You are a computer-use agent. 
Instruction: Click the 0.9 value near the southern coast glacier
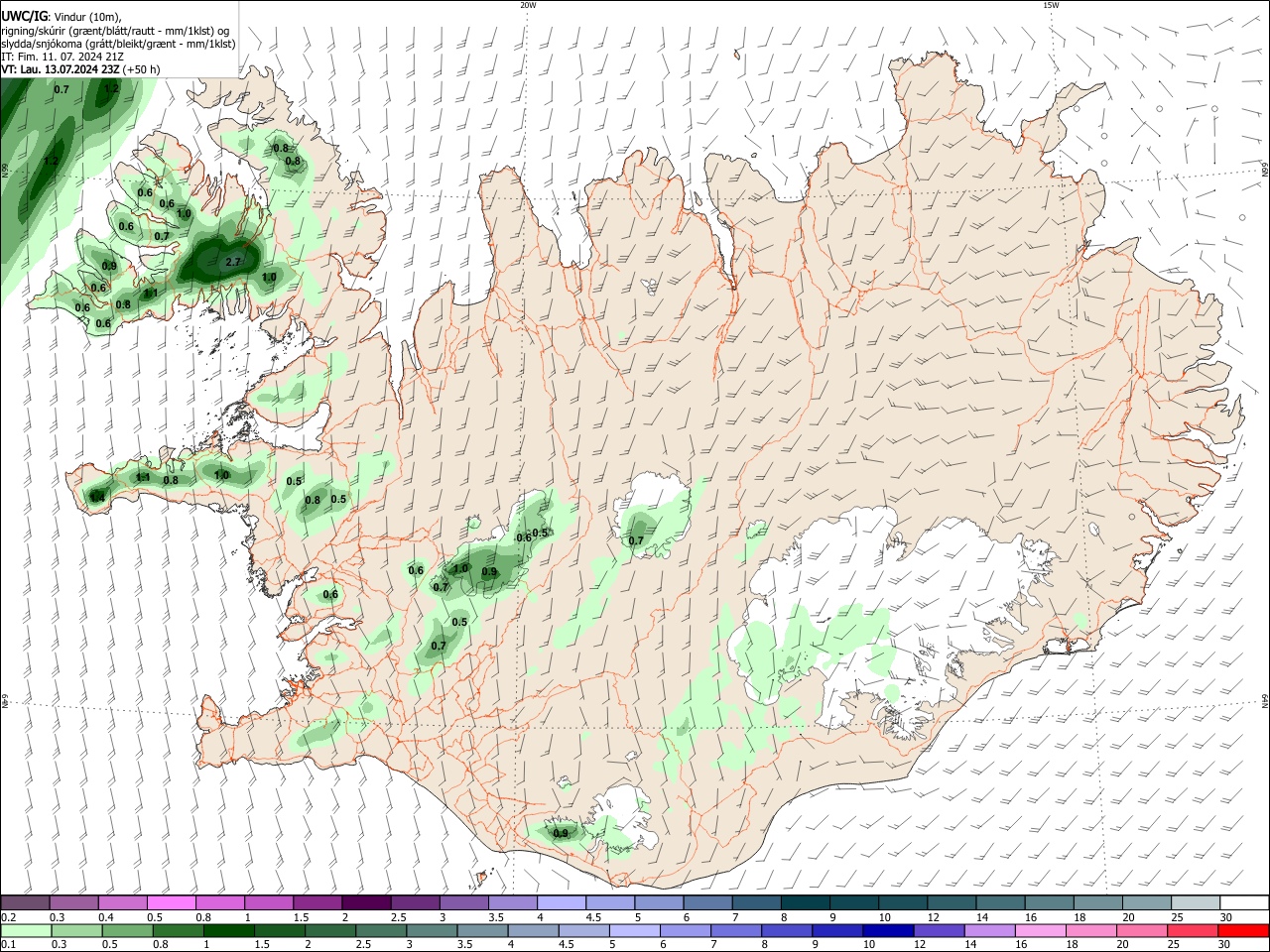coord(561,833)
